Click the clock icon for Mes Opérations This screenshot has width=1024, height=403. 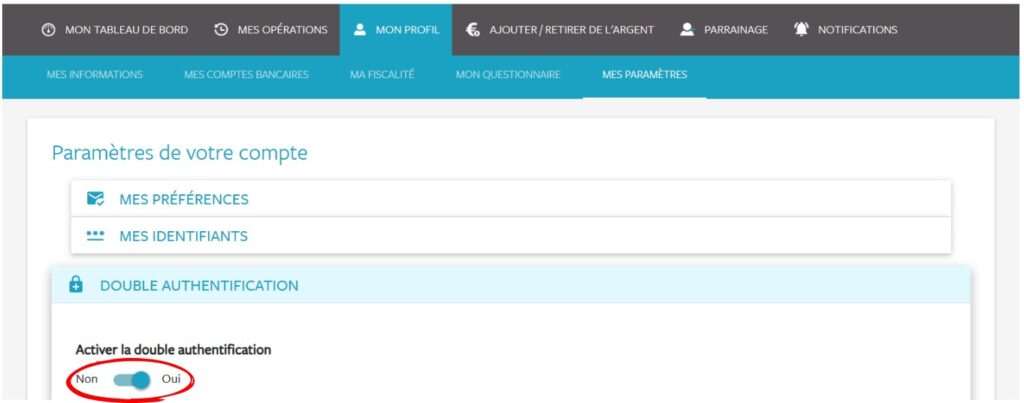click(x=221, y=30)
